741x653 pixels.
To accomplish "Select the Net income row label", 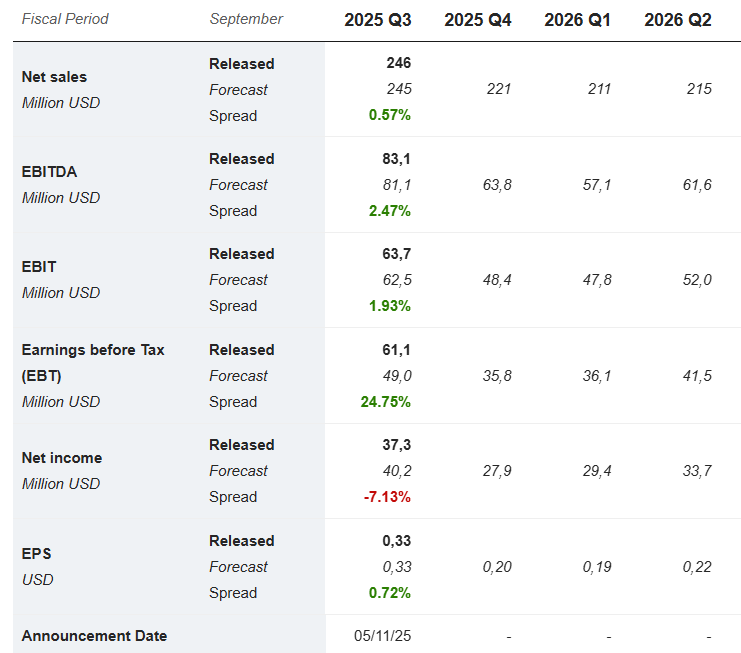I will (x=61, y=458).
